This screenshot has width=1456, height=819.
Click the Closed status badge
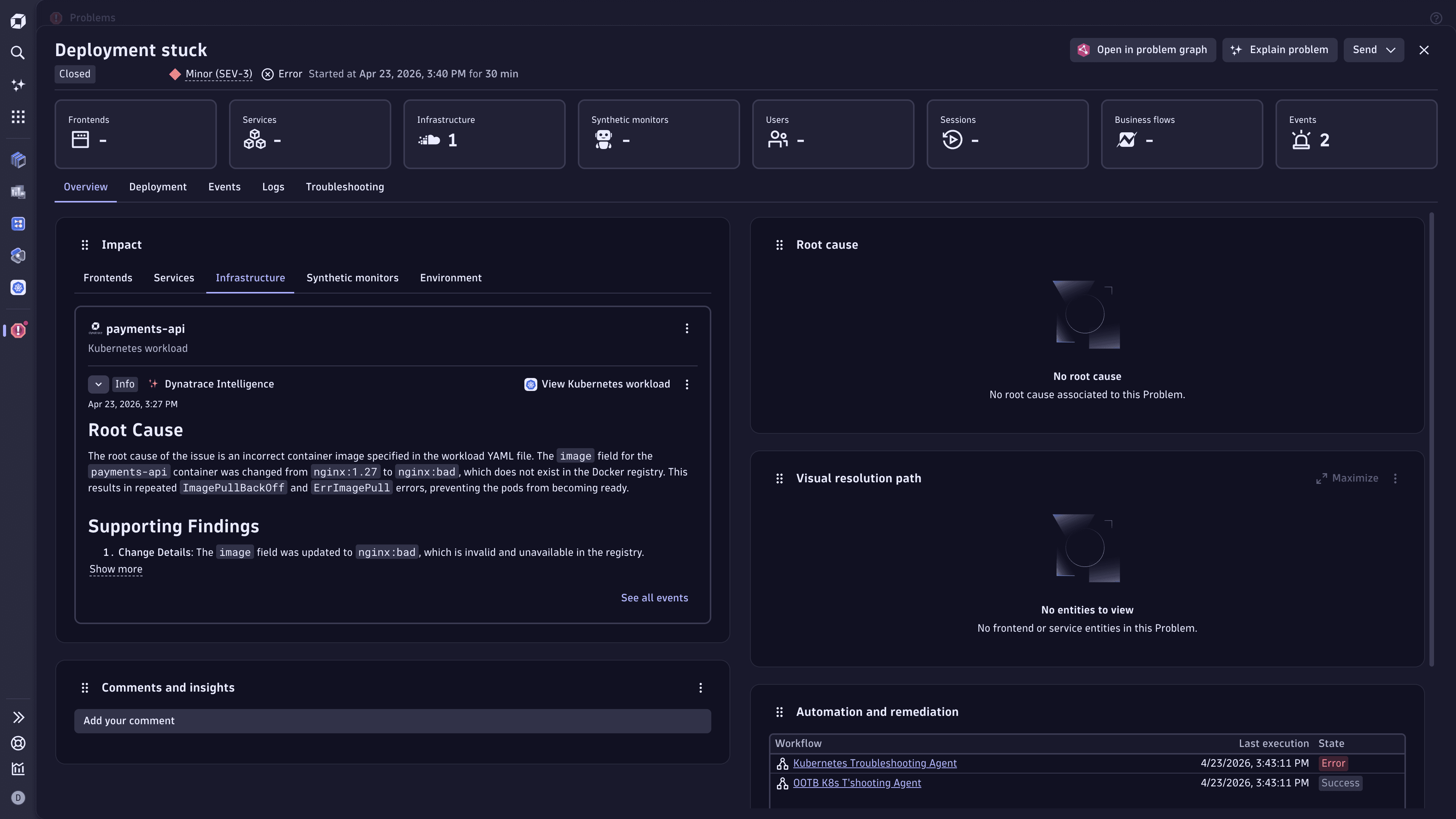(75, 74)
